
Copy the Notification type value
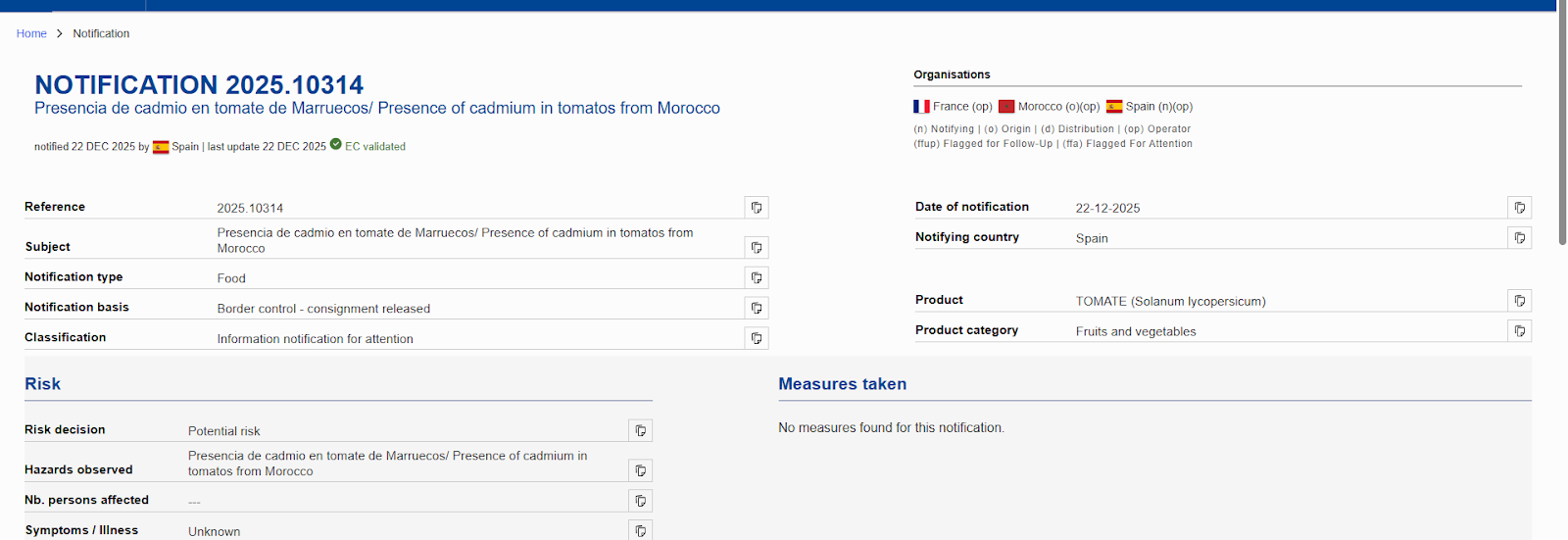[x=757, y=278]
